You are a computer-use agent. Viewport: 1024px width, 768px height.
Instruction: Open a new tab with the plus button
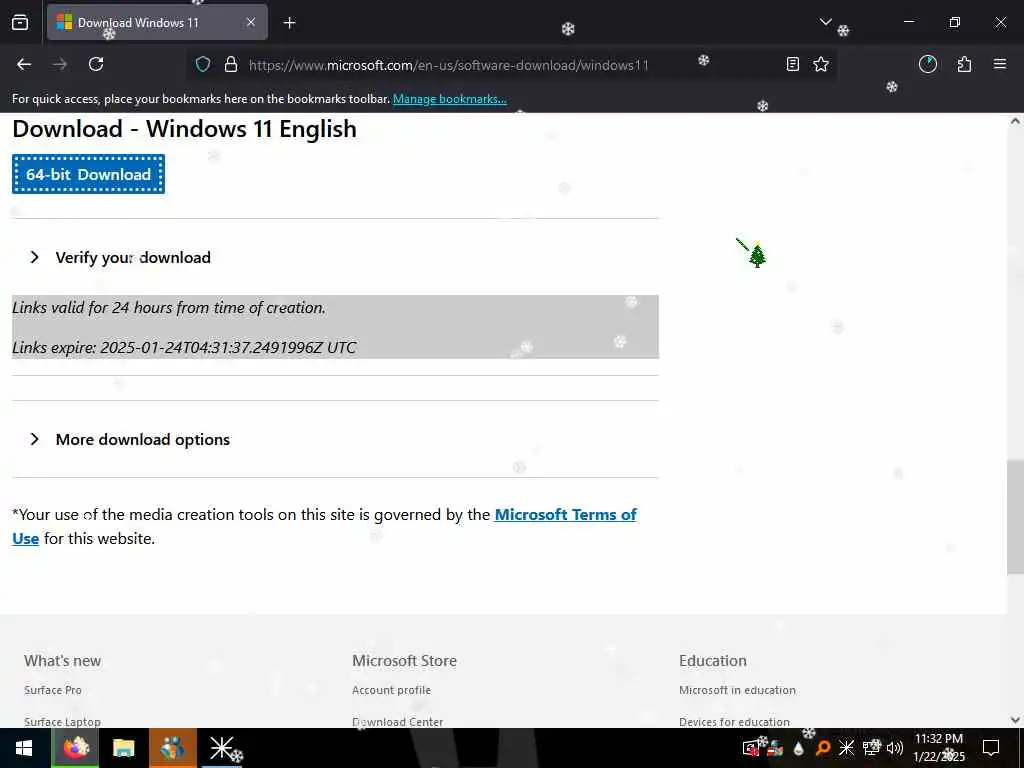point(289,23)
